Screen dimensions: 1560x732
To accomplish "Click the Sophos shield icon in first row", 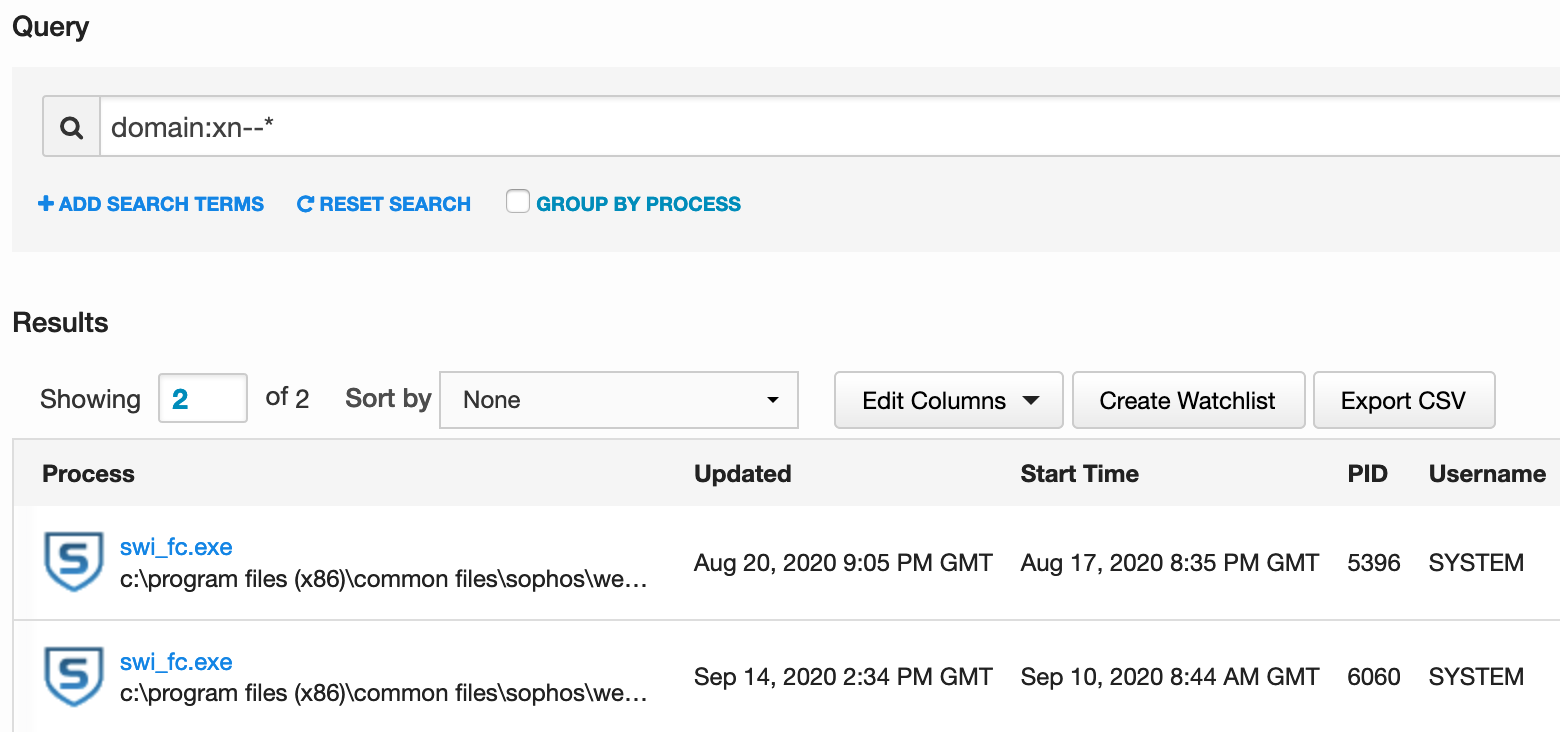I will 74,562.
